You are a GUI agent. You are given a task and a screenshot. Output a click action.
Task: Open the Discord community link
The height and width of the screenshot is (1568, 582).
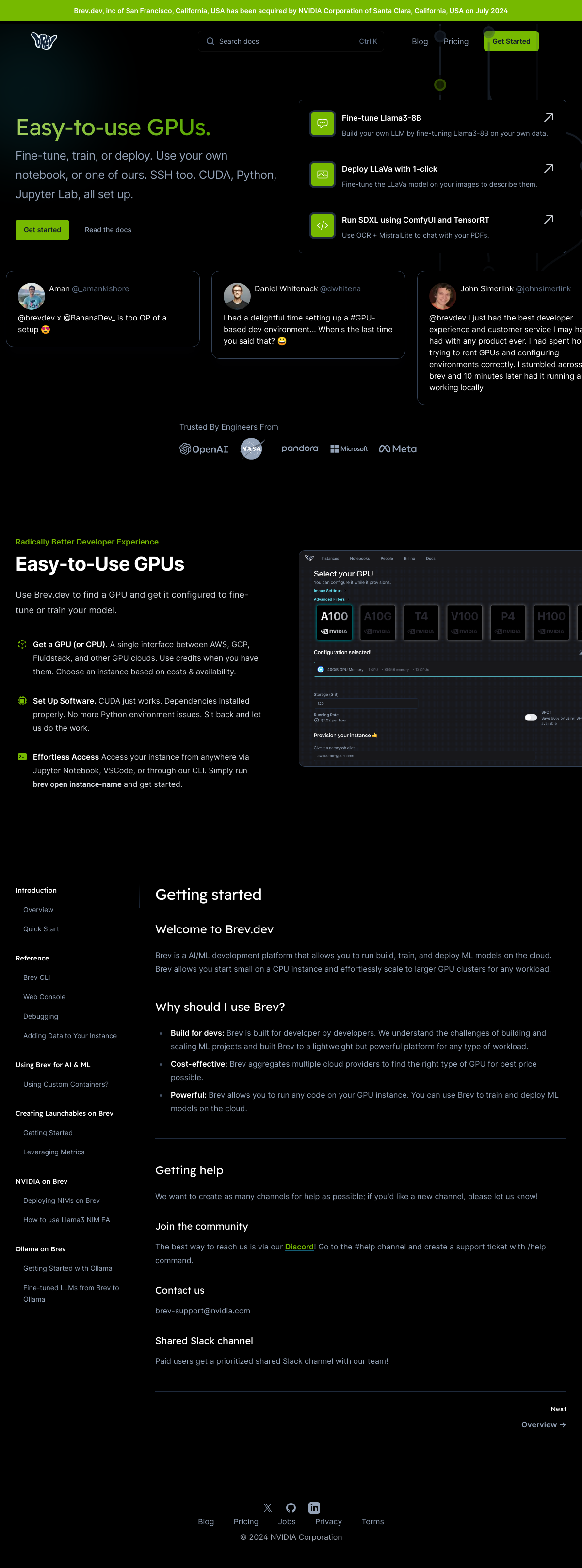click(299, 1247)
